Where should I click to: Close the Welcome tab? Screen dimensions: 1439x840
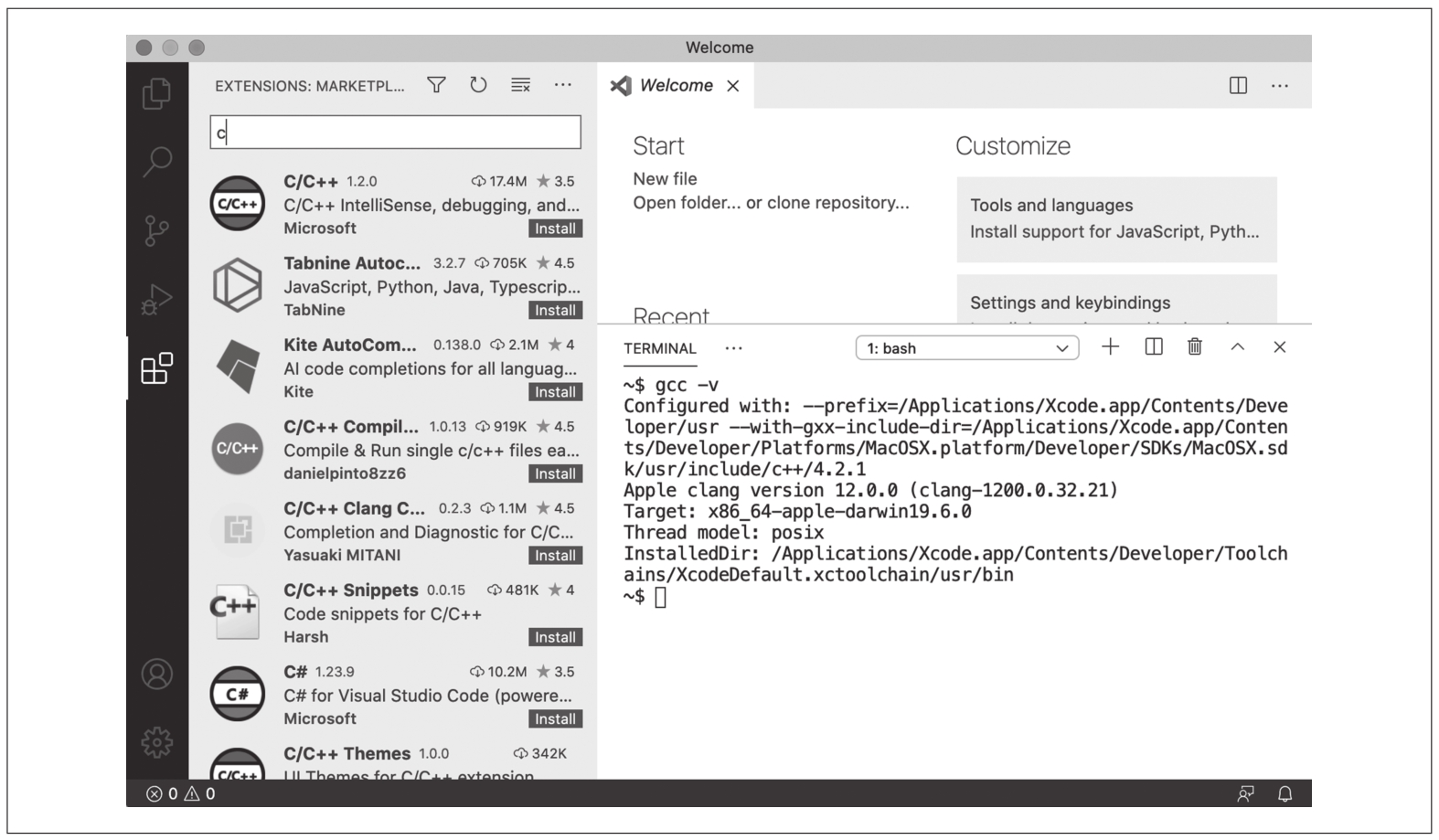[733, 86]
